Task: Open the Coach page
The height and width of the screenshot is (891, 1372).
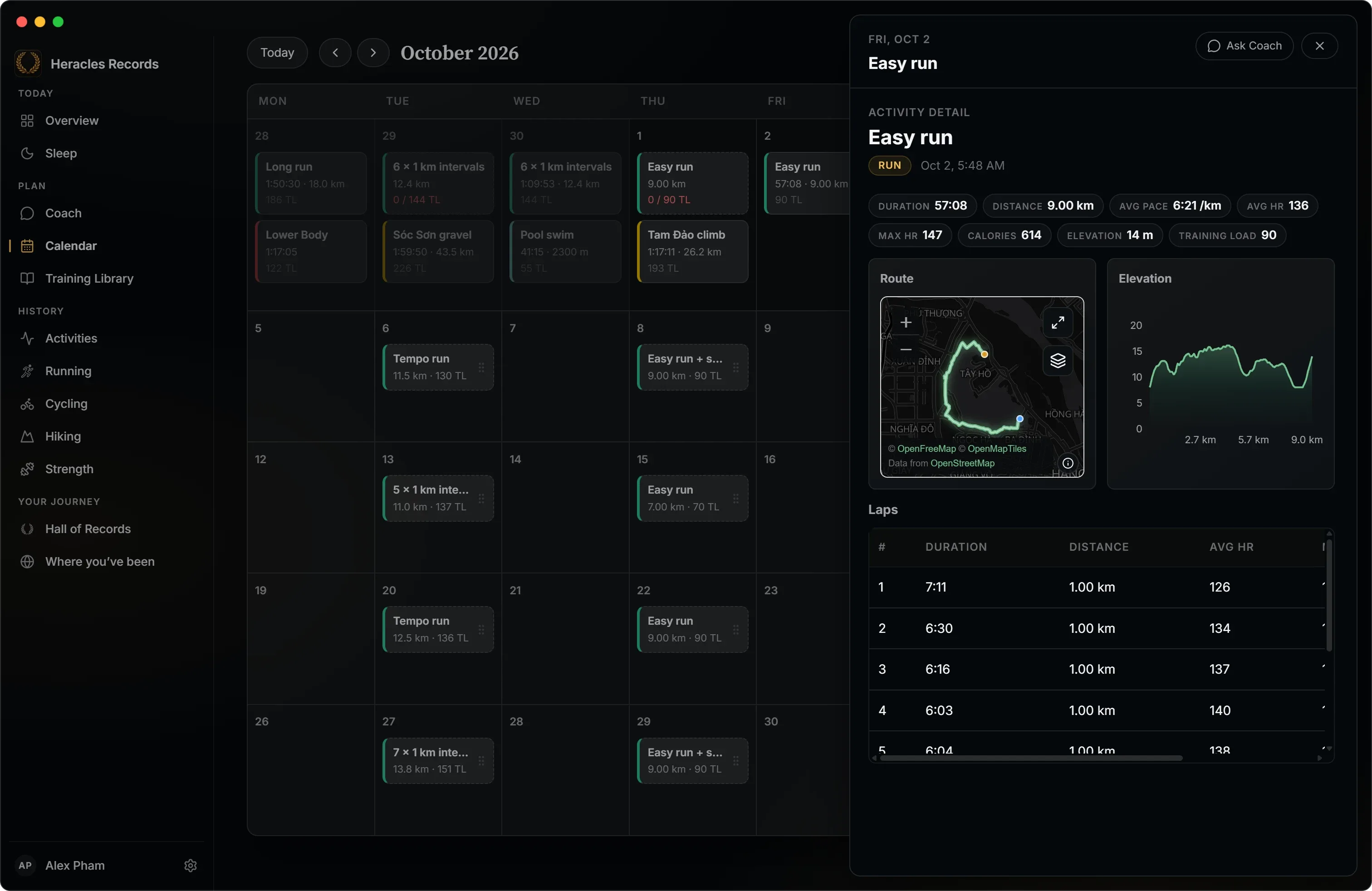Action: tap(107, 213)
